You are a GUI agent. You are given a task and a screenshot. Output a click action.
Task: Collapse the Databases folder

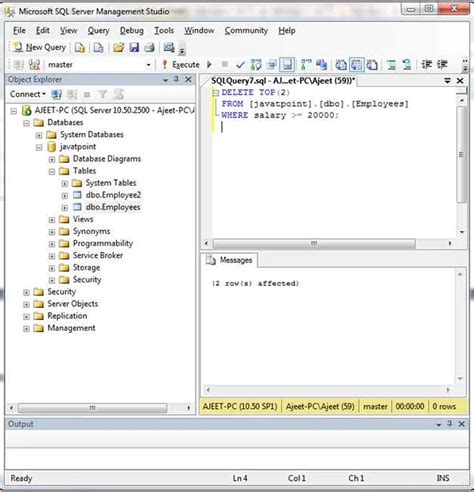(26, 123)
